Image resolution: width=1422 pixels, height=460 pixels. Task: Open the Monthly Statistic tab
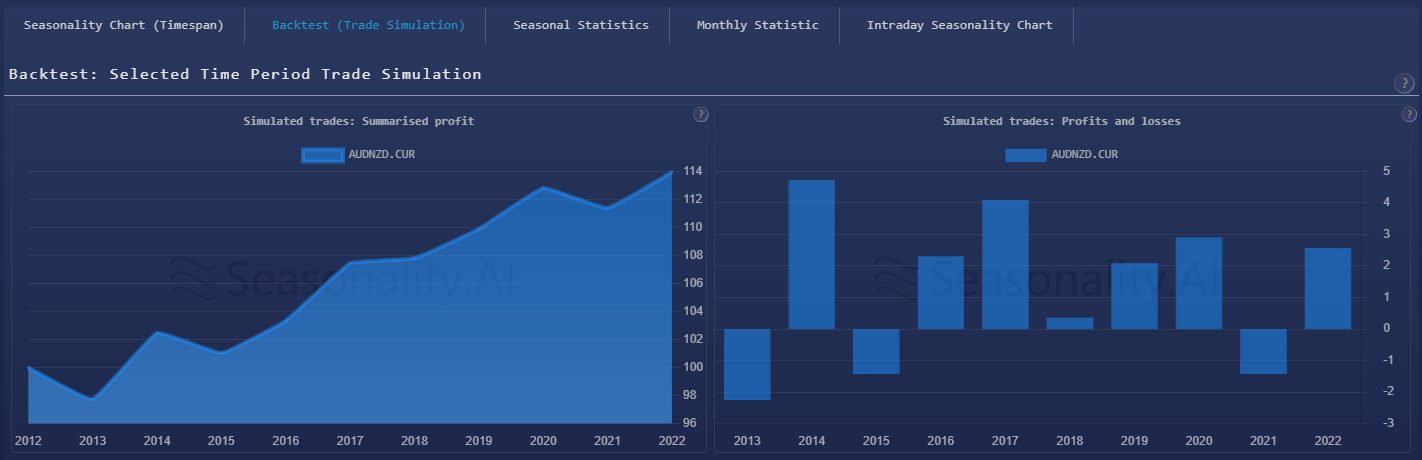pos(757,25)
